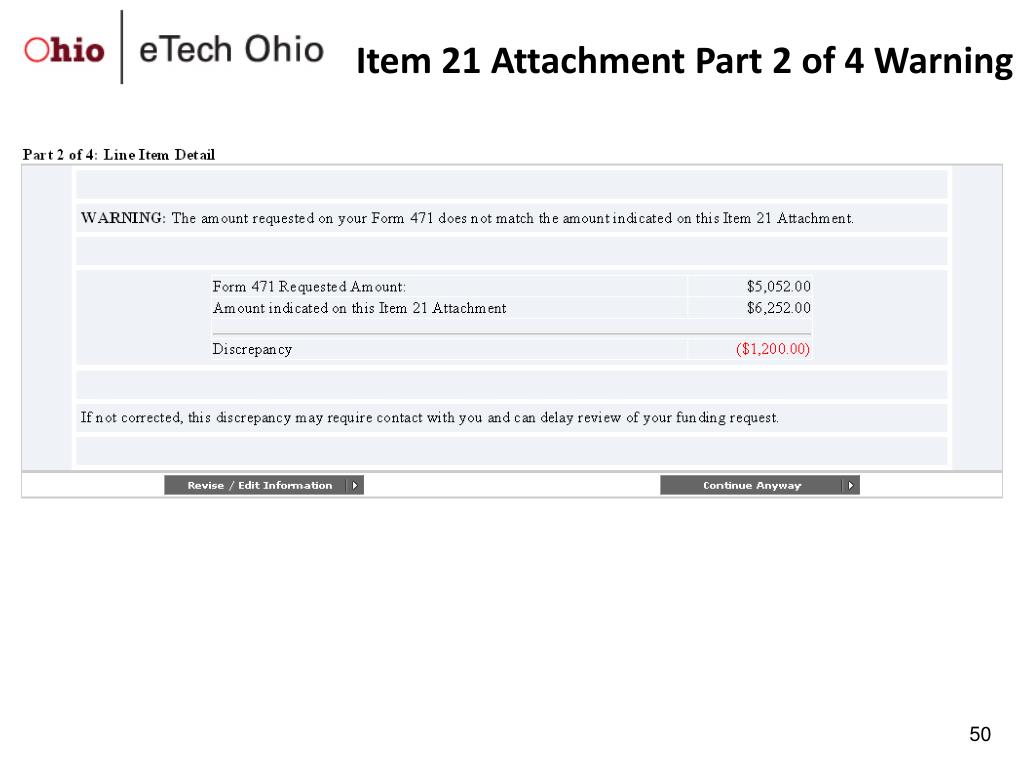Click the eTech Ohio logo text
The width and height of the screenshot is (1024, 768).
(x=231, y=50)
